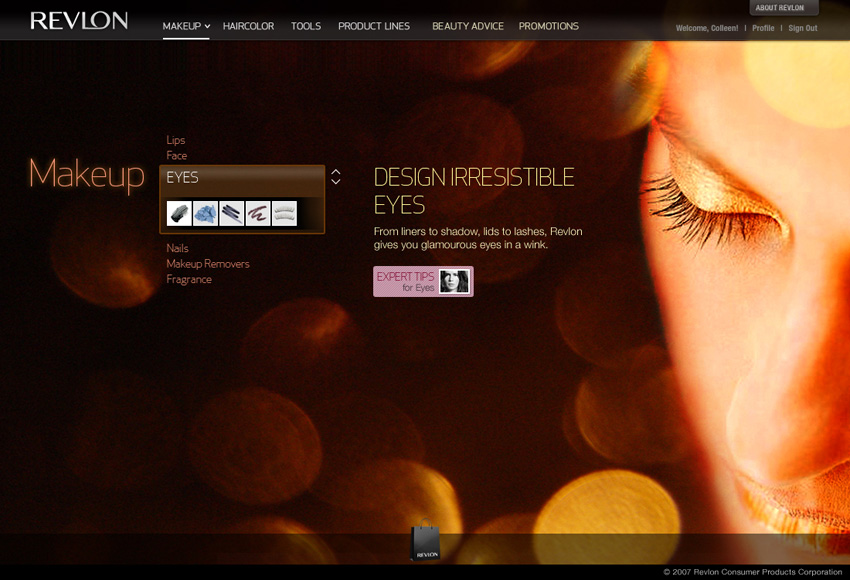The width and height of the screenshot is (850, 580).
Task: Open the Haircolor menu
Action: tap(248, 26)
